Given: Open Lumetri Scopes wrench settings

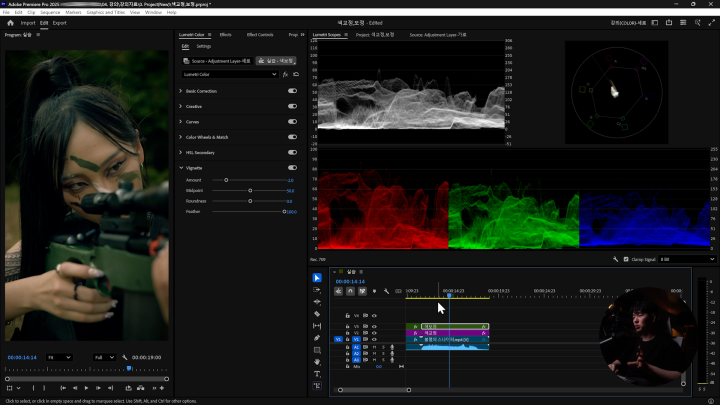Looking at the screenshot, I should click(x=616, y=259).
